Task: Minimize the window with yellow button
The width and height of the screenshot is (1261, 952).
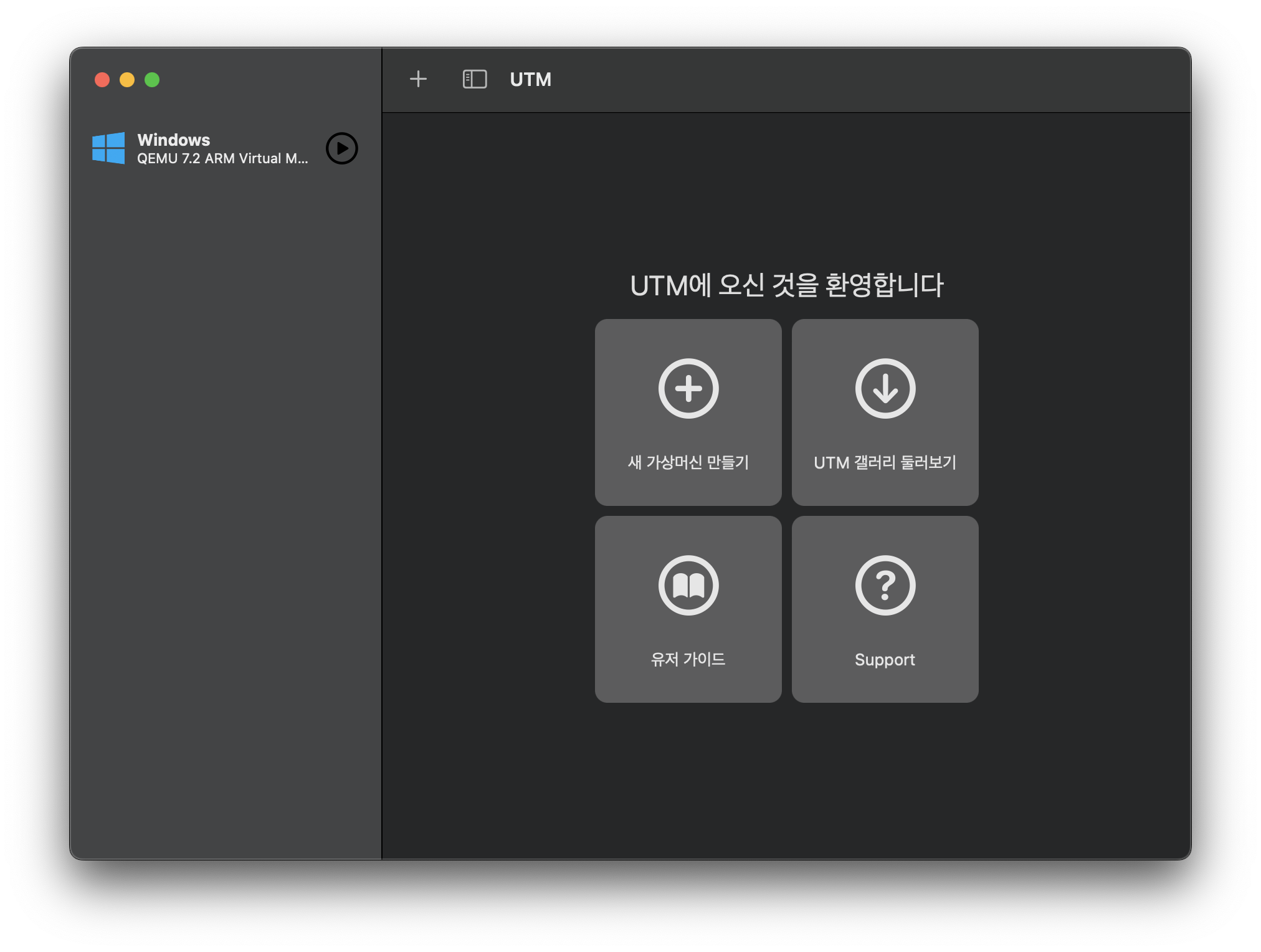Action: click(x=127, y=80)
